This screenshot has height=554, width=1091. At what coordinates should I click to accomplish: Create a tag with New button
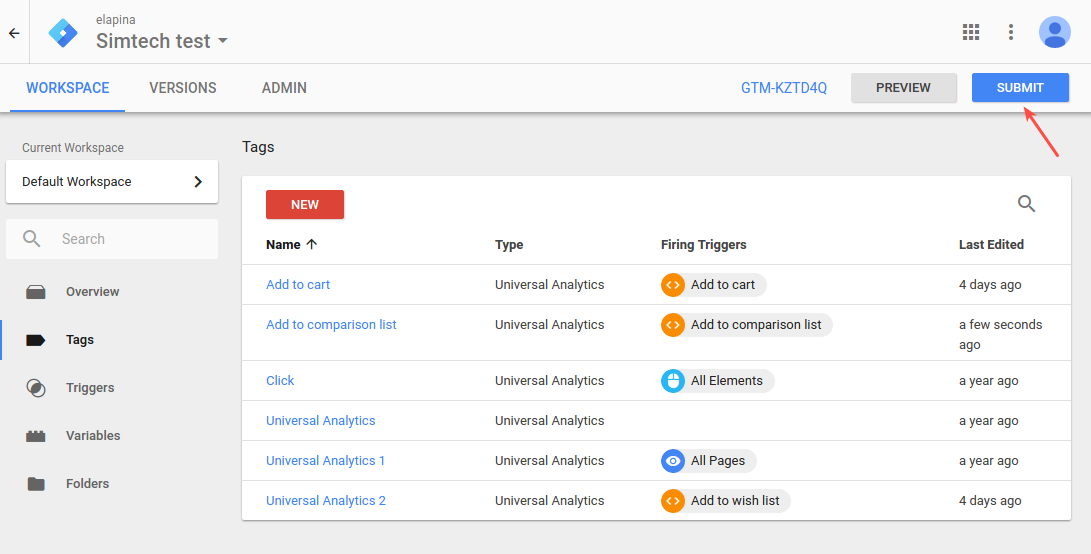point(305,205)
